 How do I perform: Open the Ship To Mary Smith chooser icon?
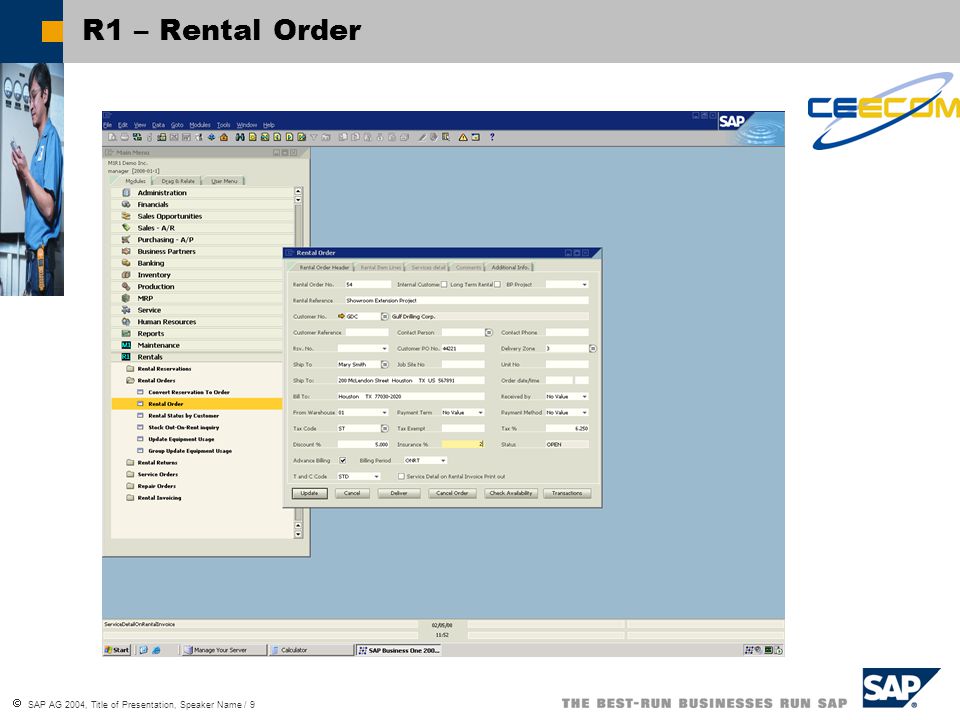[x=384, y=364]
